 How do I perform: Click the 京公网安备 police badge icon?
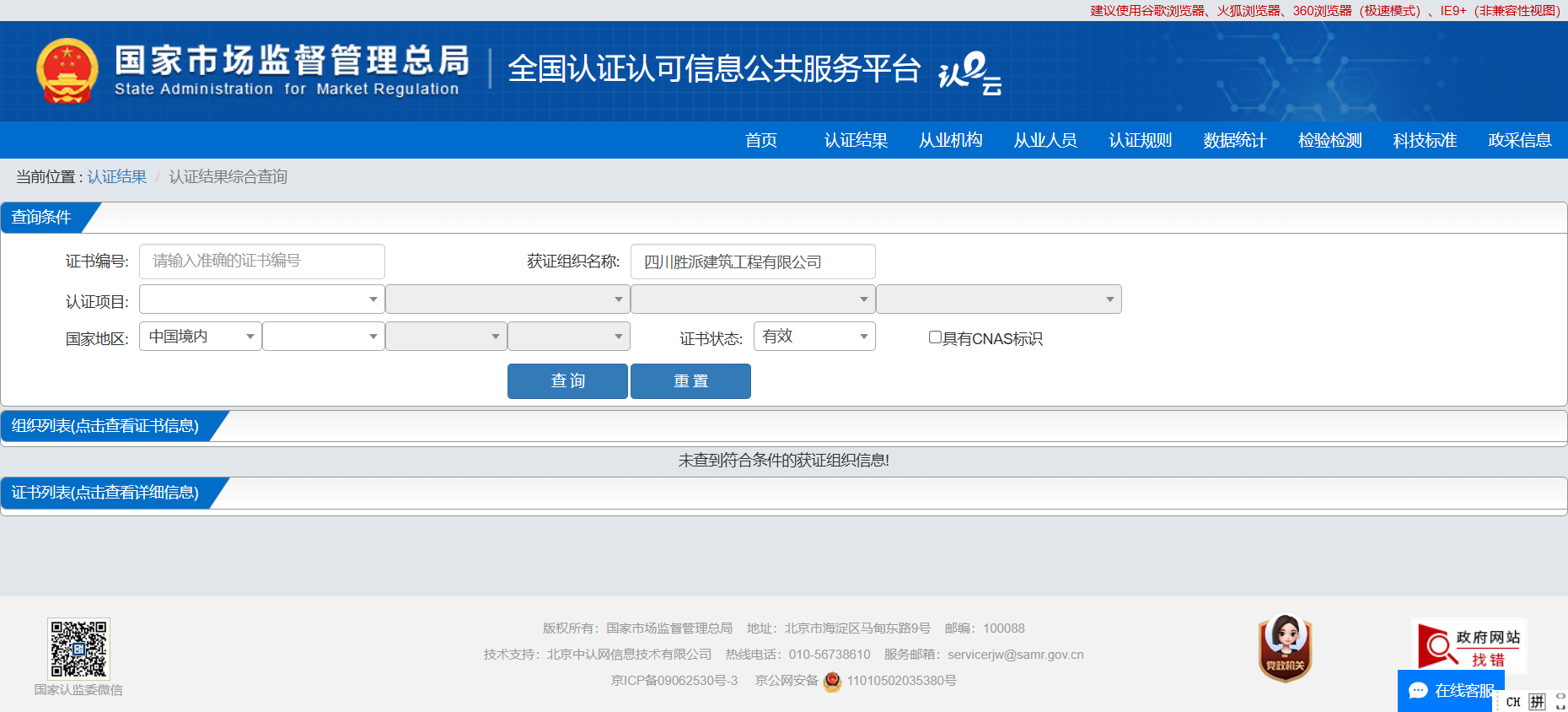[832, 681]
